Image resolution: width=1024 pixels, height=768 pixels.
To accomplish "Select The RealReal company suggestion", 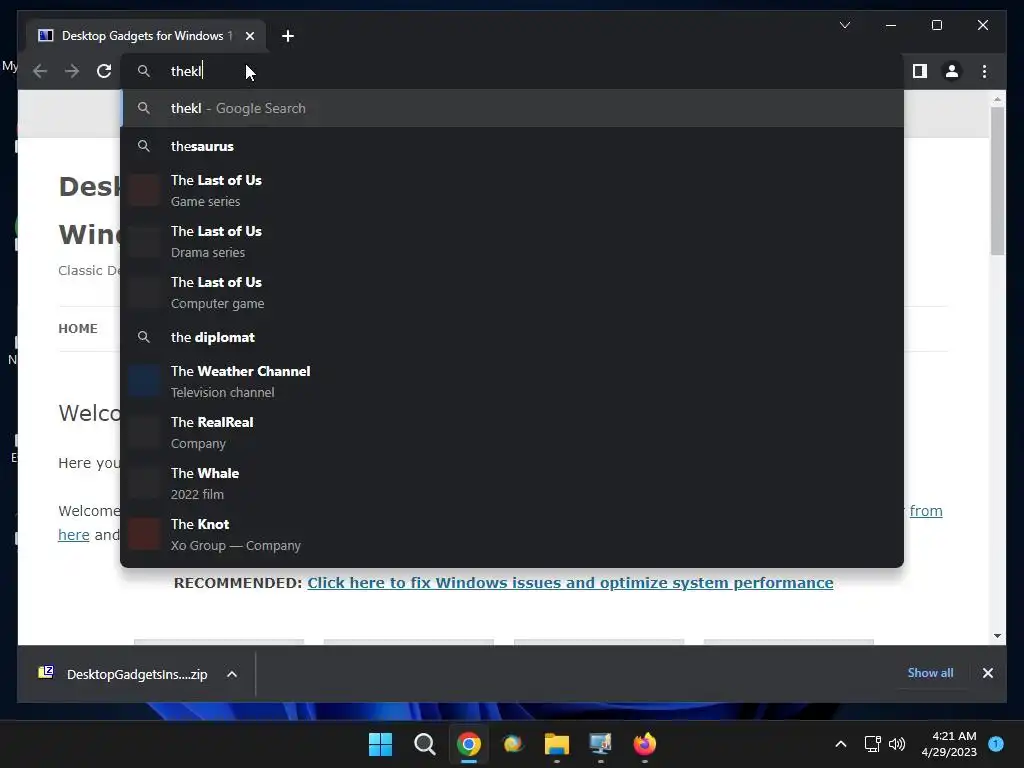I will 512,432.
